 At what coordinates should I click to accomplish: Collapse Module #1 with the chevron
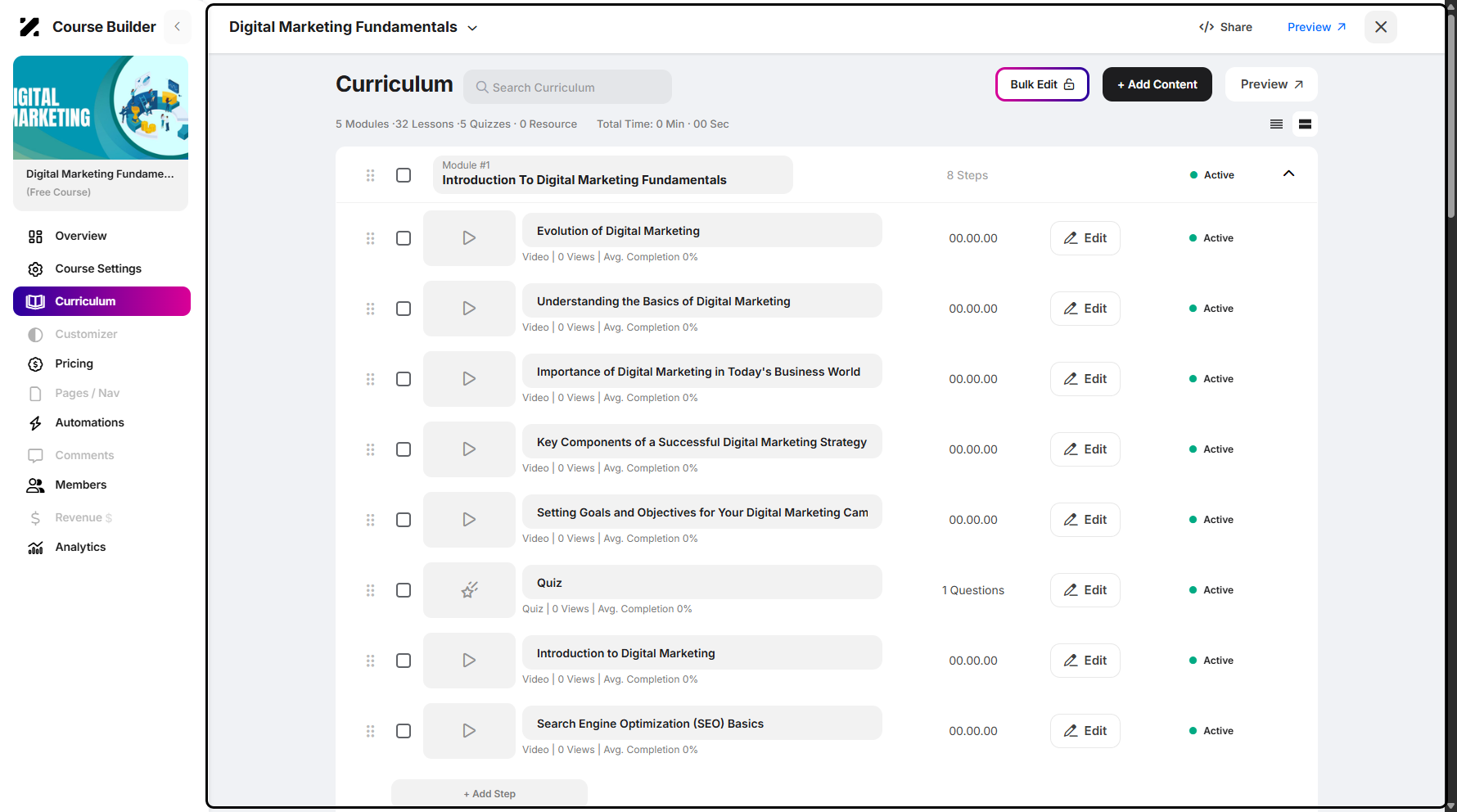point(1288,174)
